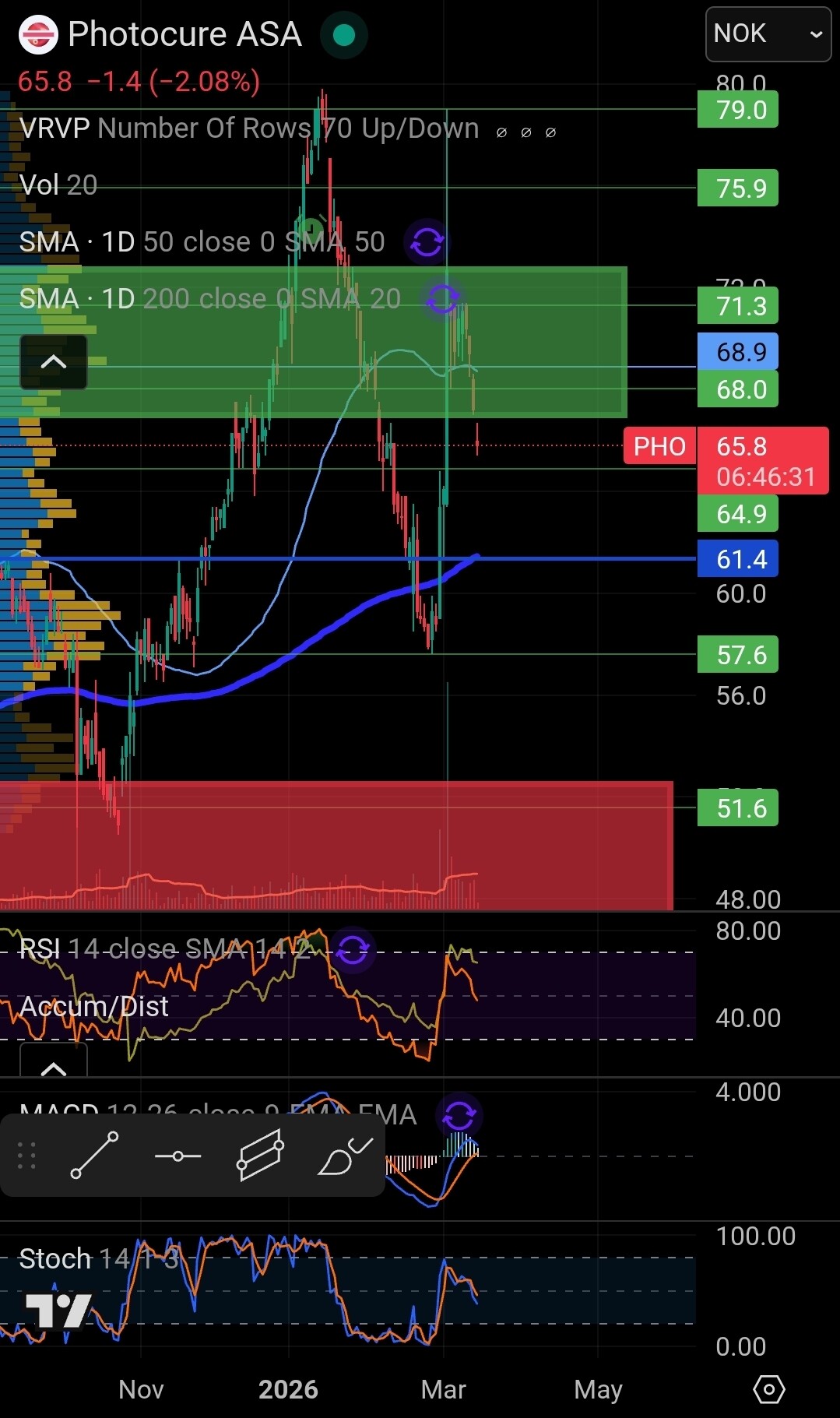Tap the drawing toolbar drag handle

tap(26, 1156)
